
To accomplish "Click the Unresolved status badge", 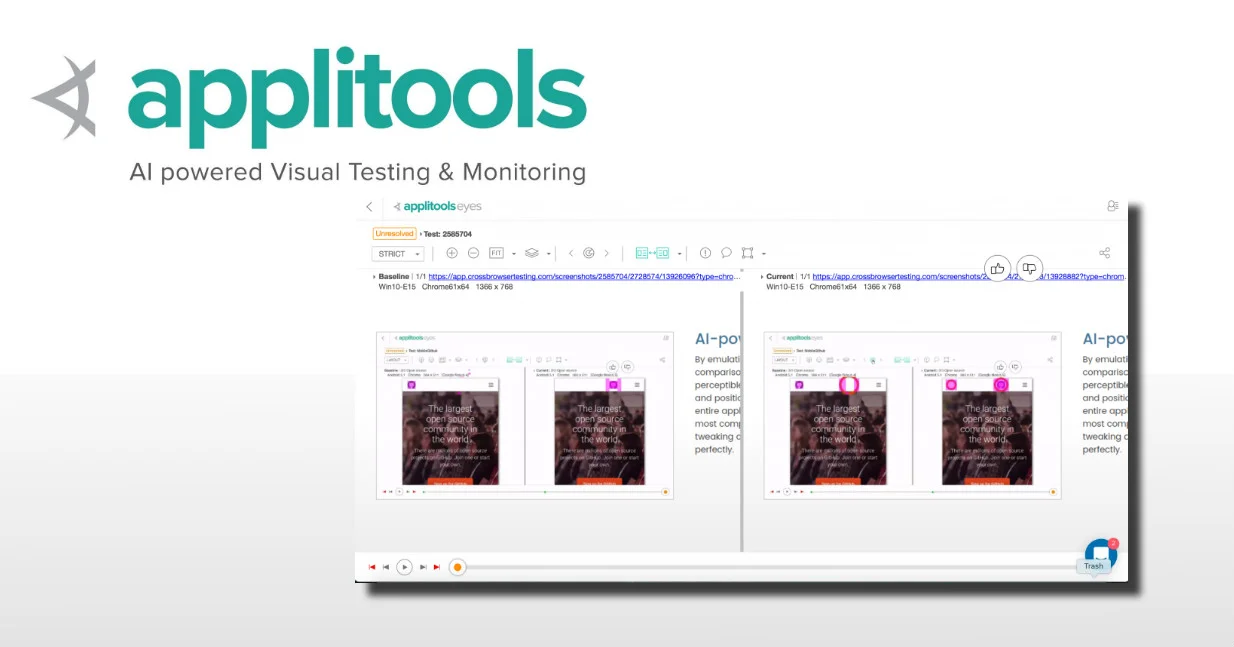I will tap(394, 233).
